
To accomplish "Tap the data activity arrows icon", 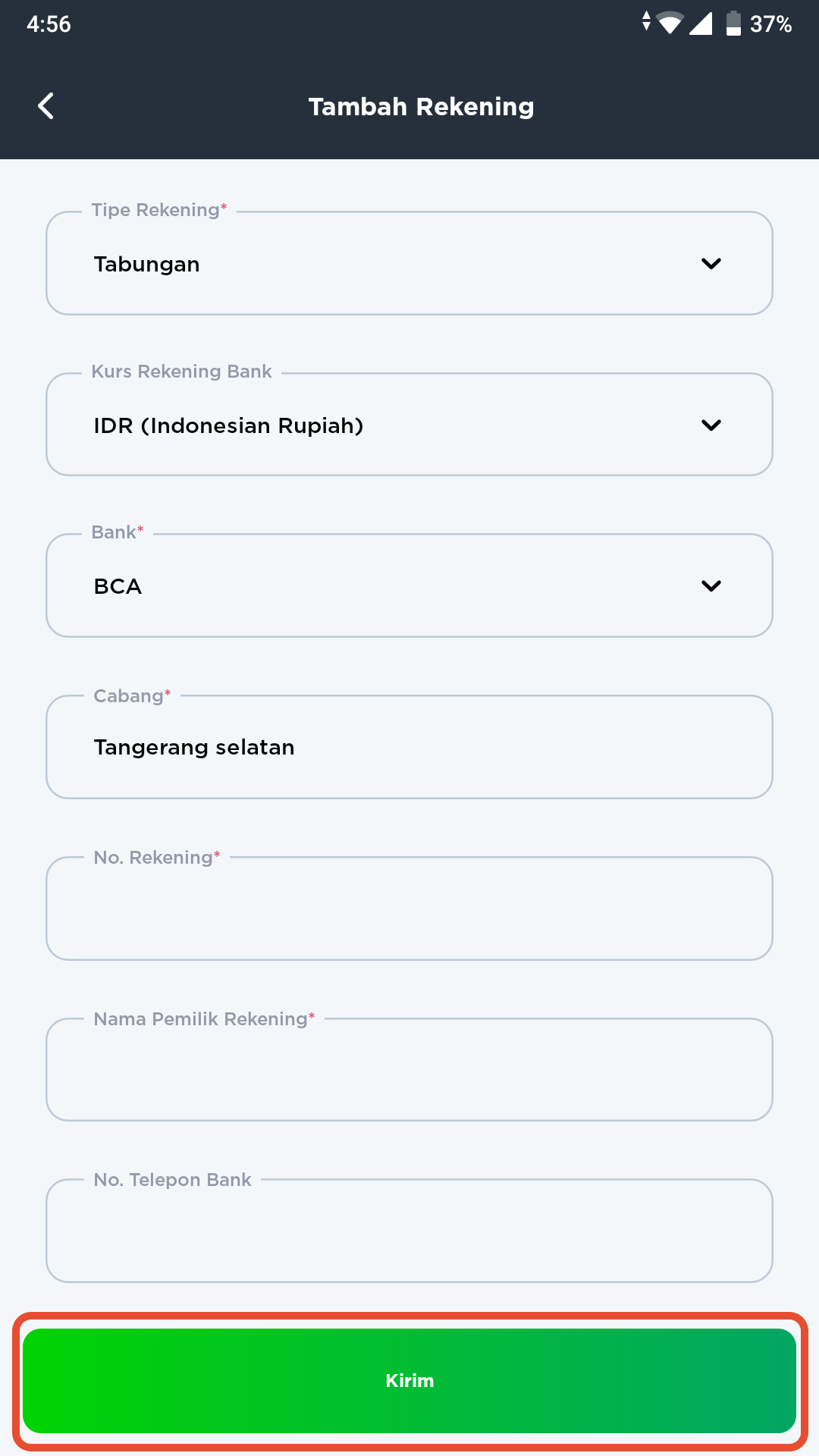I will (646, 20).
